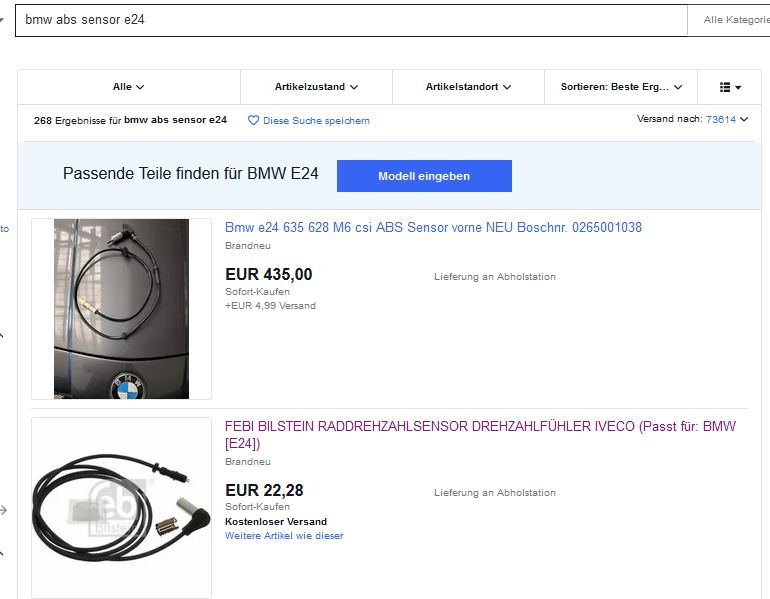Open the Bmw e24 ABS Sensor vorne listing

click(x=433, y=228)
